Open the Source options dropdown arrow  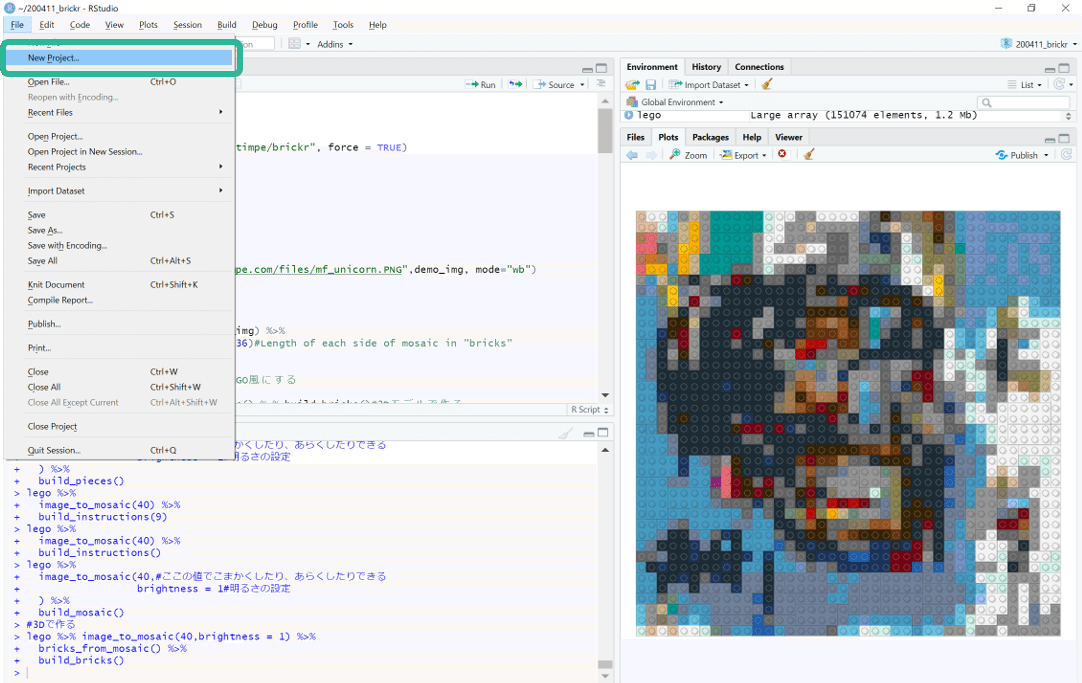pos(582,85)
